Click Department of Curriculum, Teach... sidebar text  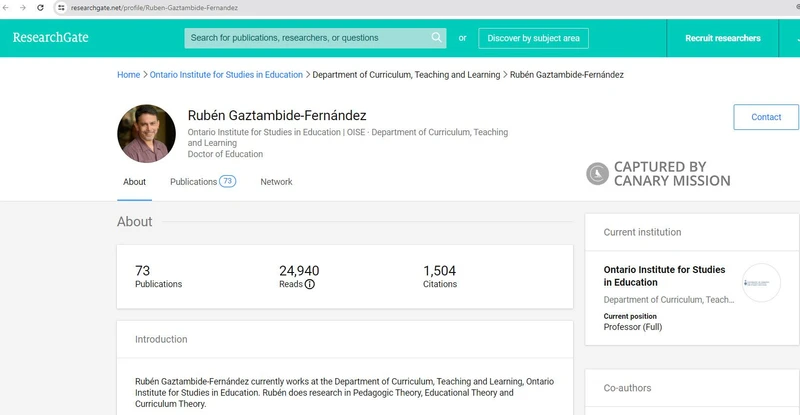668,300
